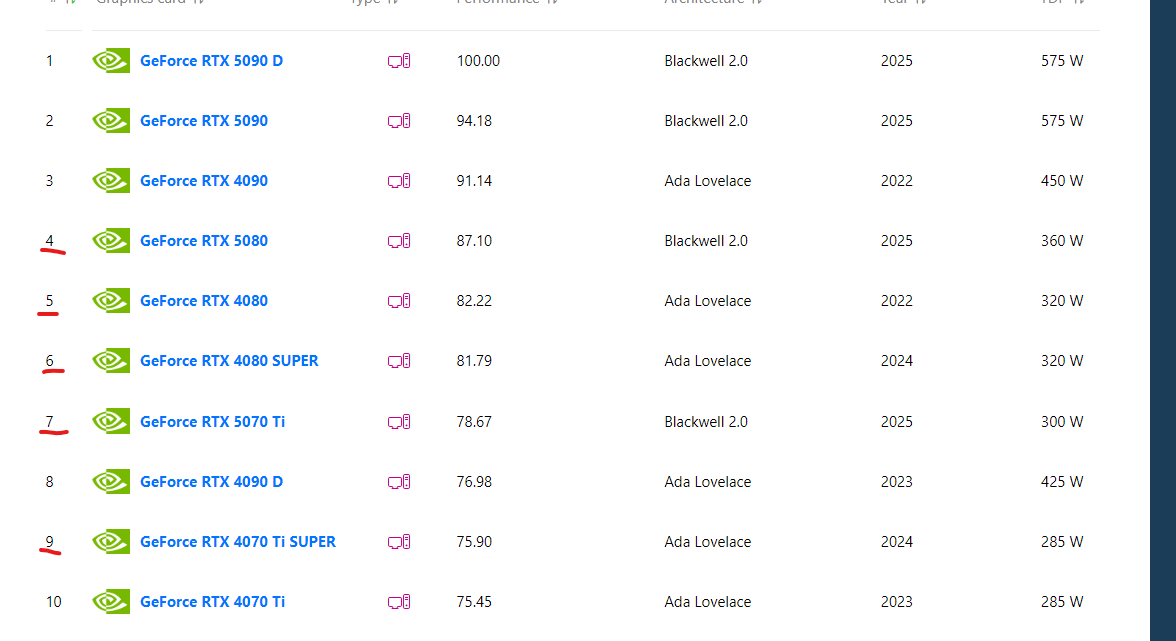Click year 2024 in the RTX 4080 SUPER row
This screenshot has width=1176, height=641.
897,361
